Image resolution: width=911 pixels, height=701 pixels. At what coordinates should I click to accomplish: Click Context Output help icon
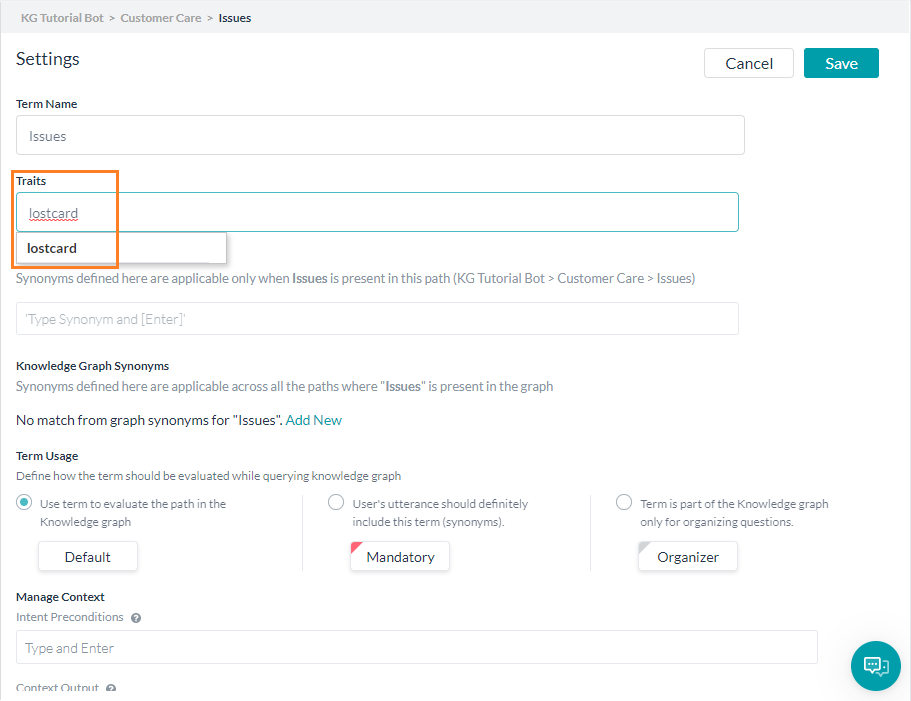point(111,689)
